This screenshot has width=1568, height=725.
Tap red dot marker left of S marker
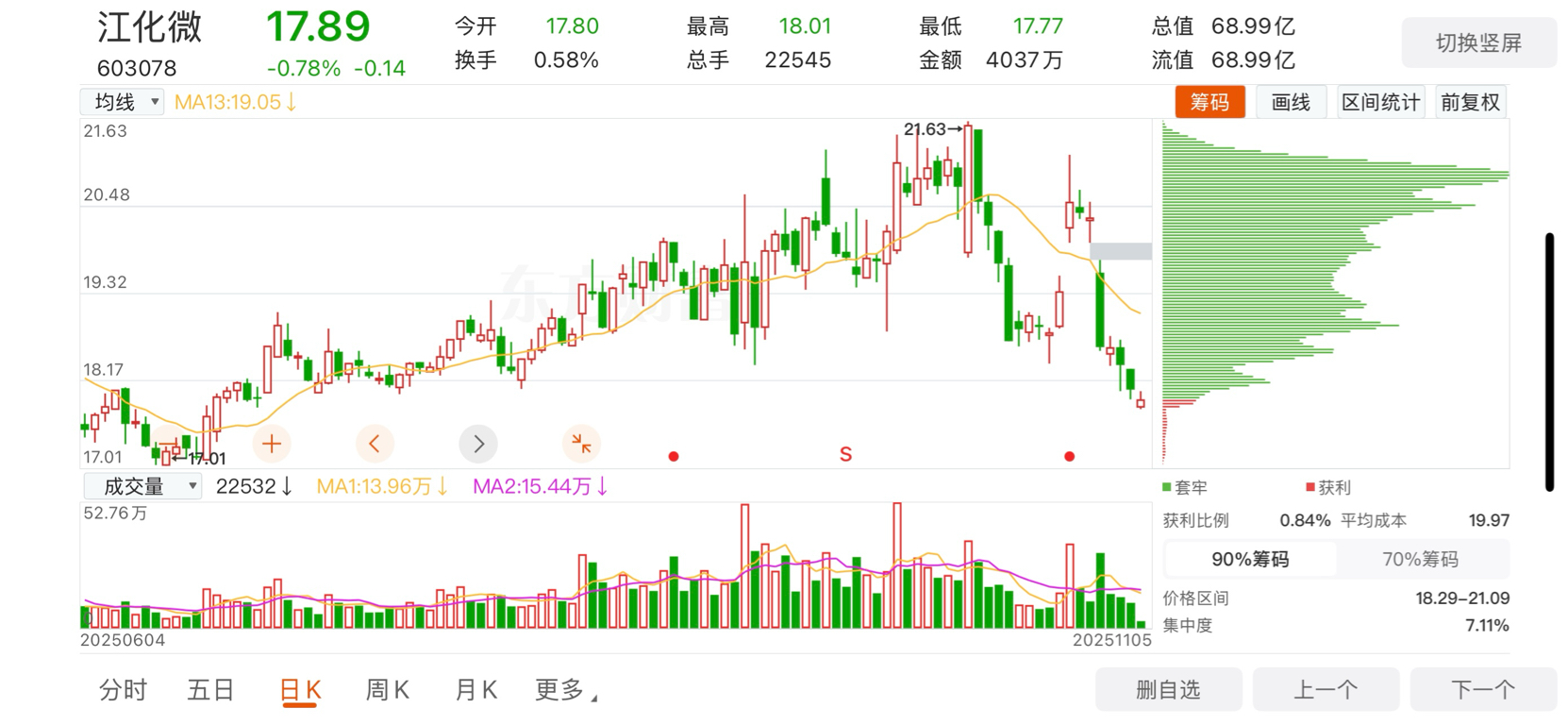[x=674, y=457]
